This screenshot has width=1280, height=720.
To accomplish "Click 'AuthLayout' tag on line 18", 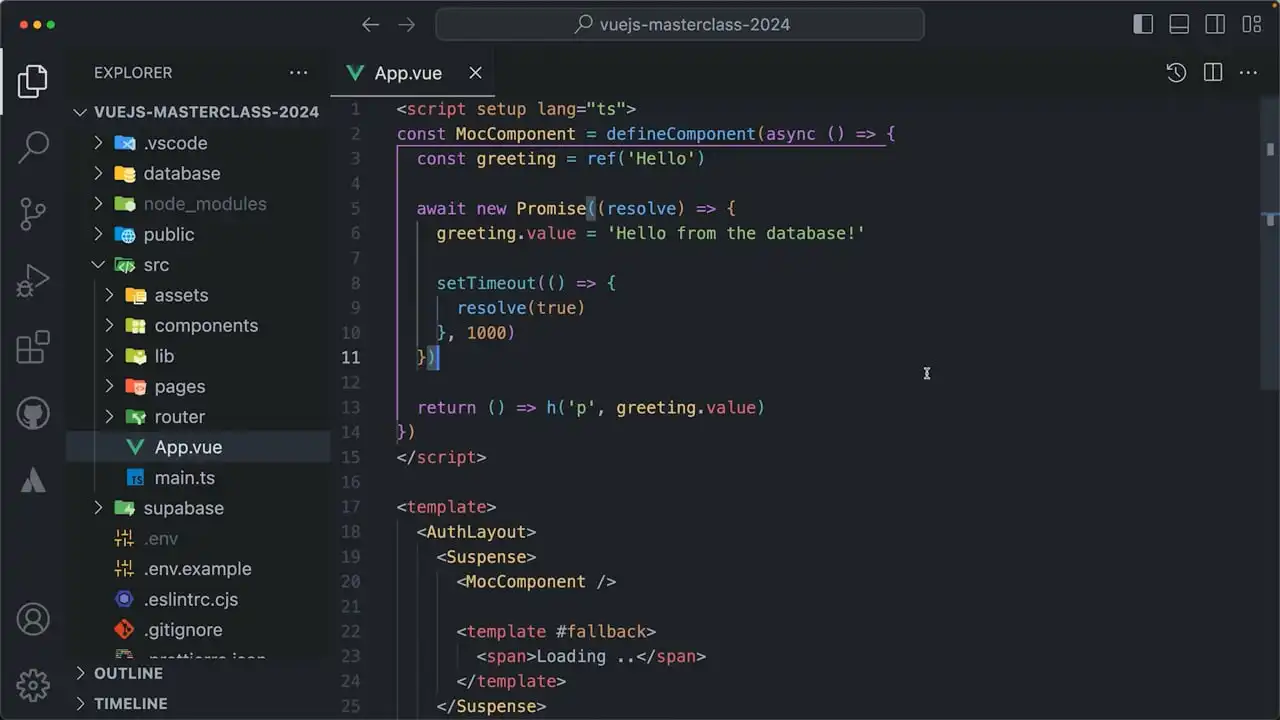I will click(x=476, y=532).
